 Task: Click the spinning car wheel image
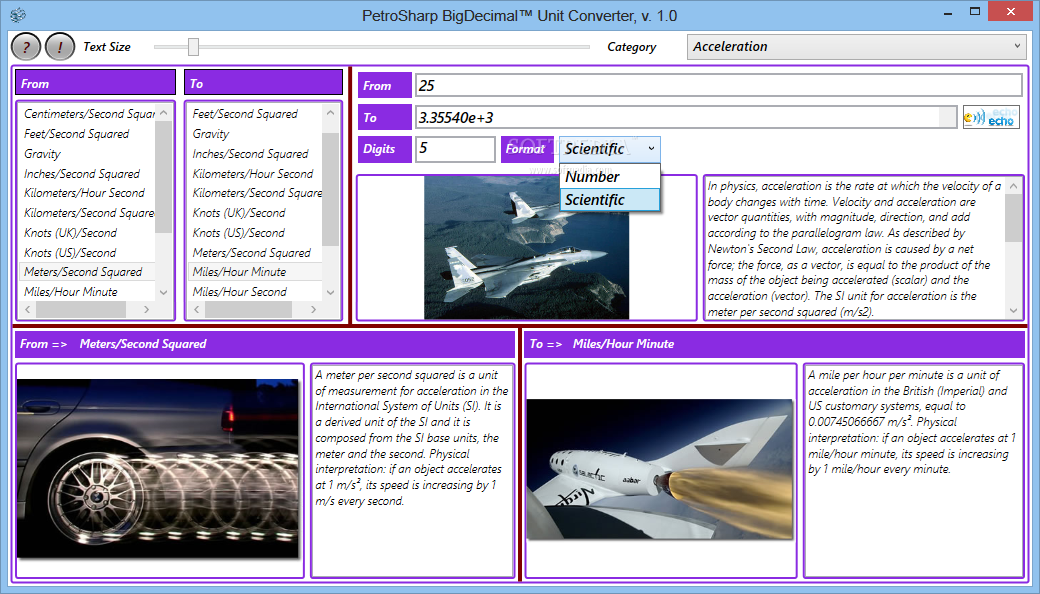(x=158, y=468)
